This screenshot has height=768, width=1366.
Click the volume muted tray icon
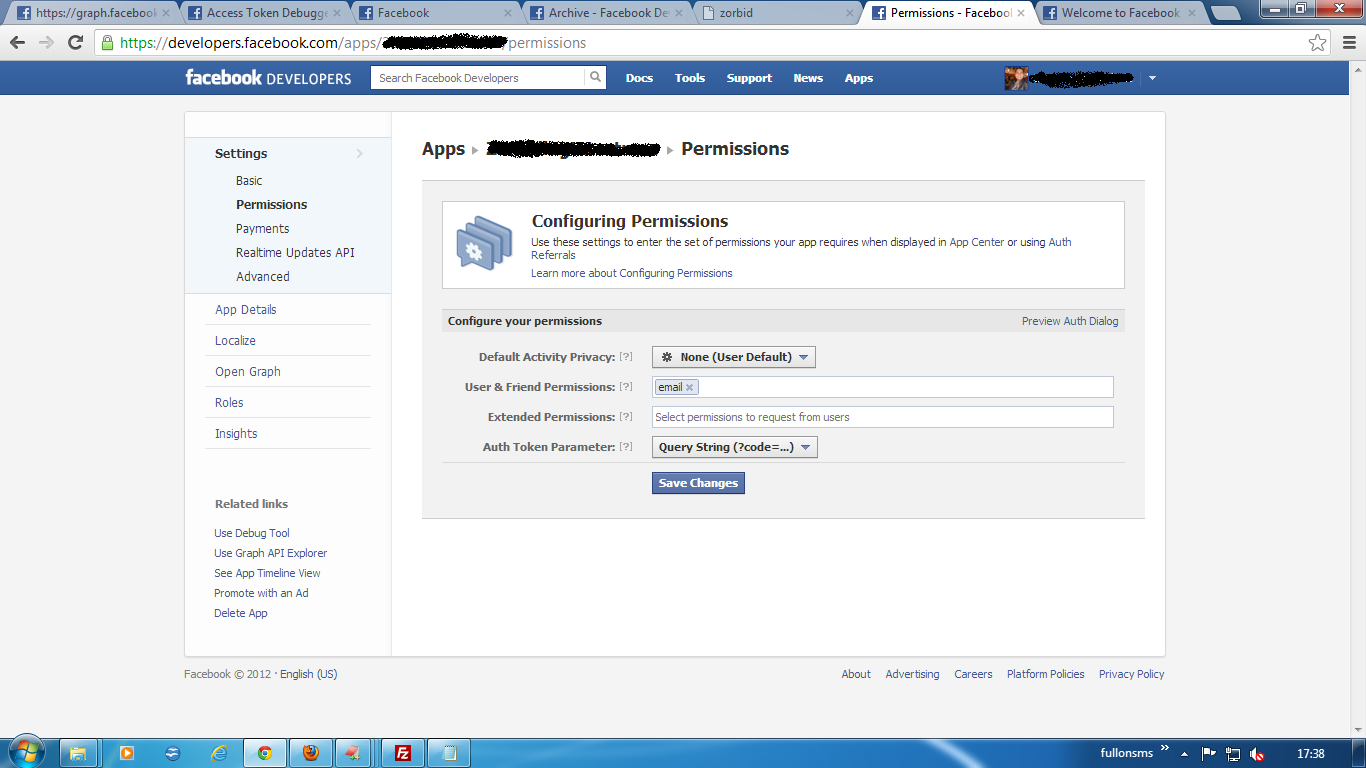point(1257,754)
